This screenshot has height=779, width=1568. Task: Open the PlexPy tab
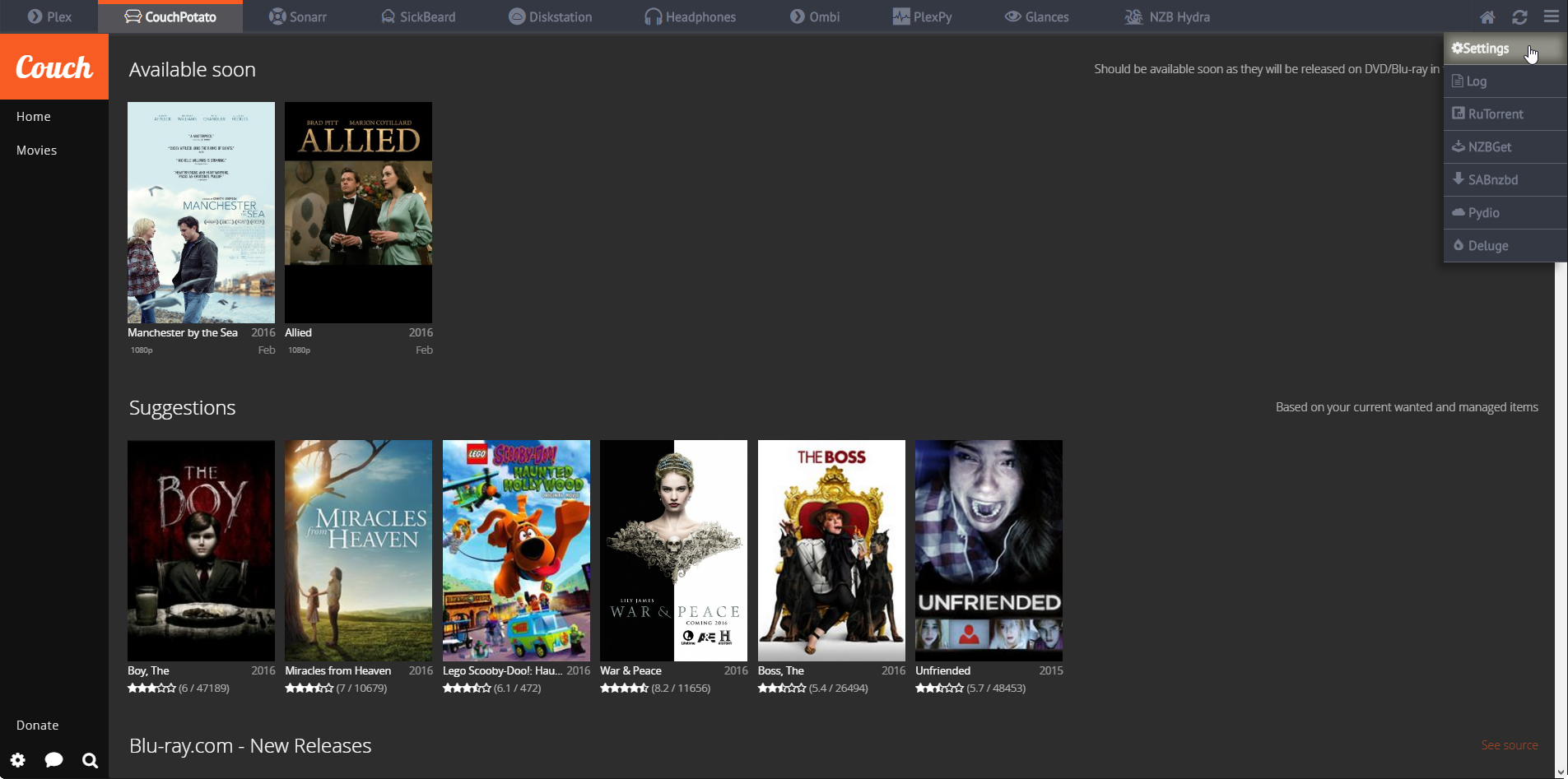tap(922, 16)
